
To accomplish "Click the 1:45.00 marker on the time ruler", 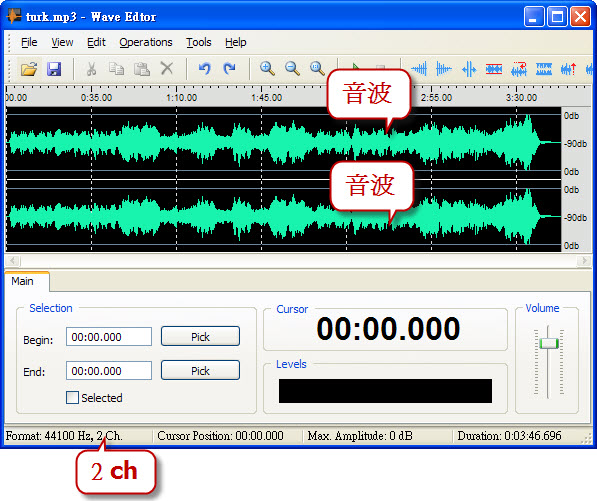I will (x=267, y=97).
